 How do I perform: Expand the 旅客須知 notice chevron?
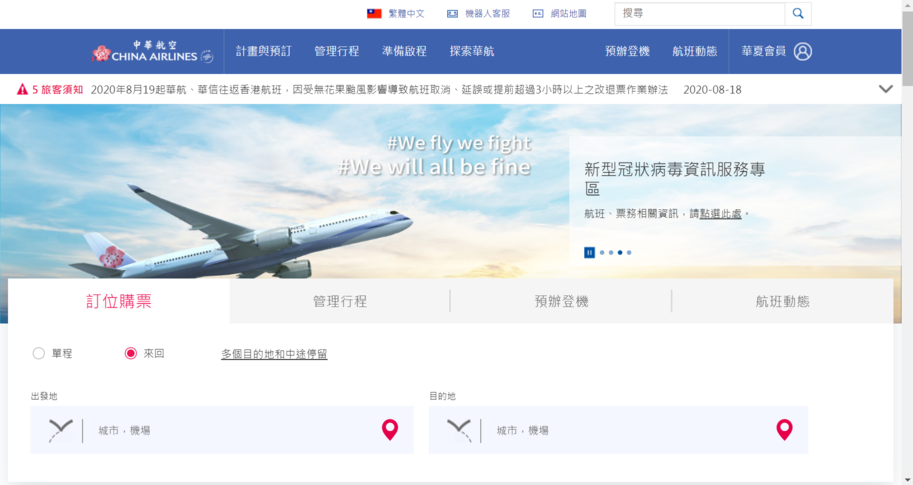click(886, 89)
